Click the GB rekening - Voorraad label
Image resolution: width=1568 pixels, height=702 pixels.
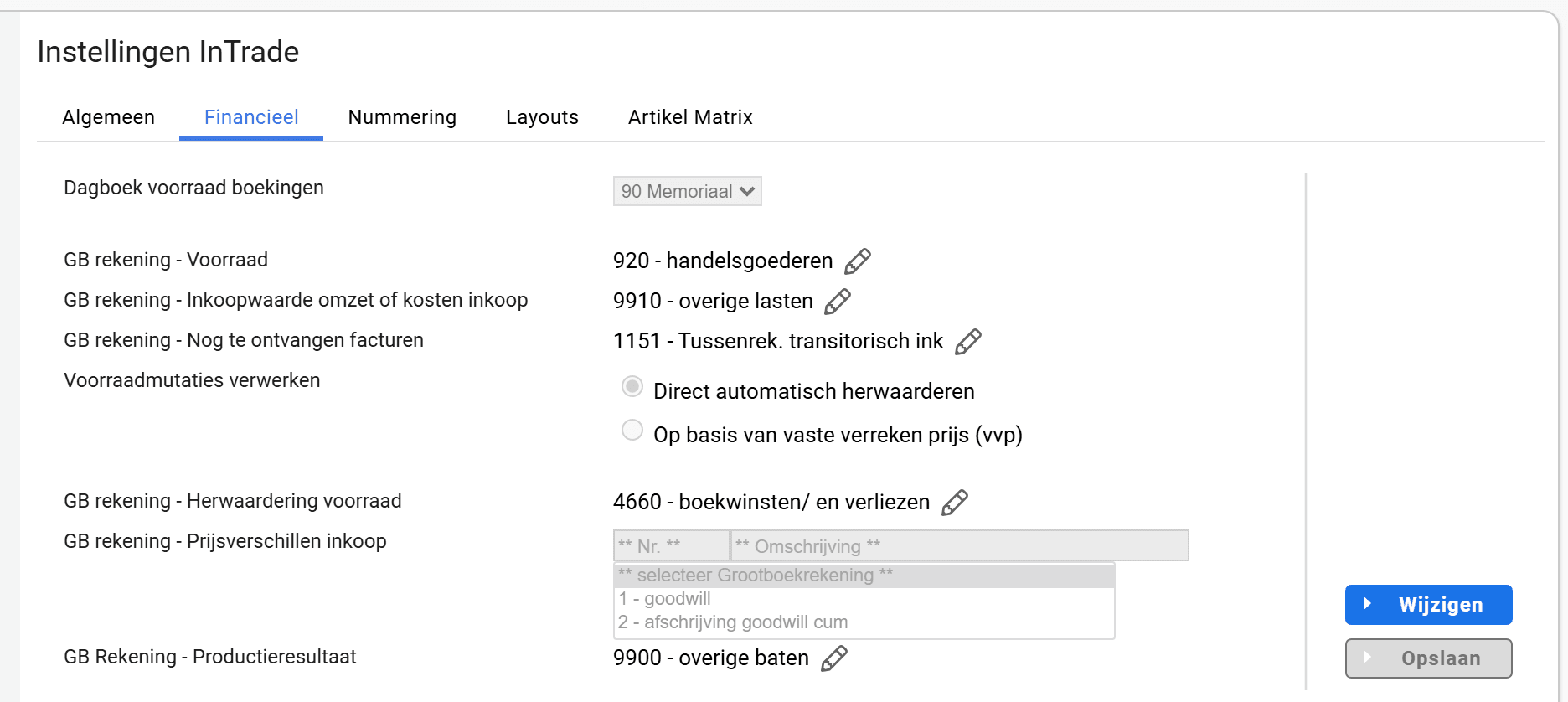click(166, 260)
